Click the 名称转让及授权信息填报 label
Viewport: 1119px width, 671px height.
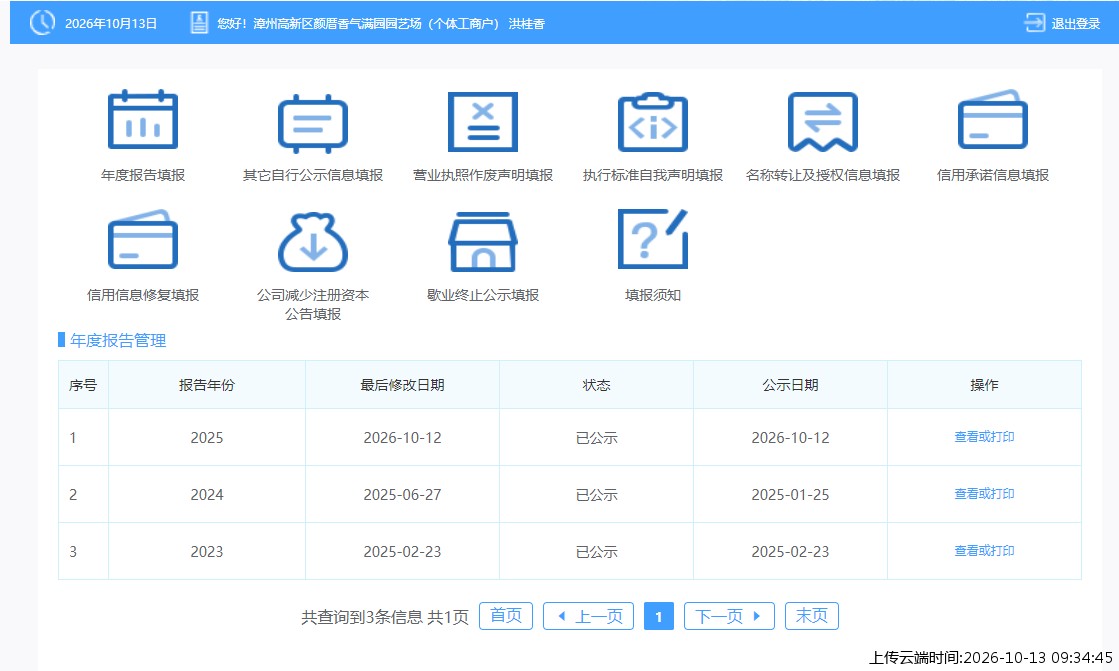click(x=822, y=175)
